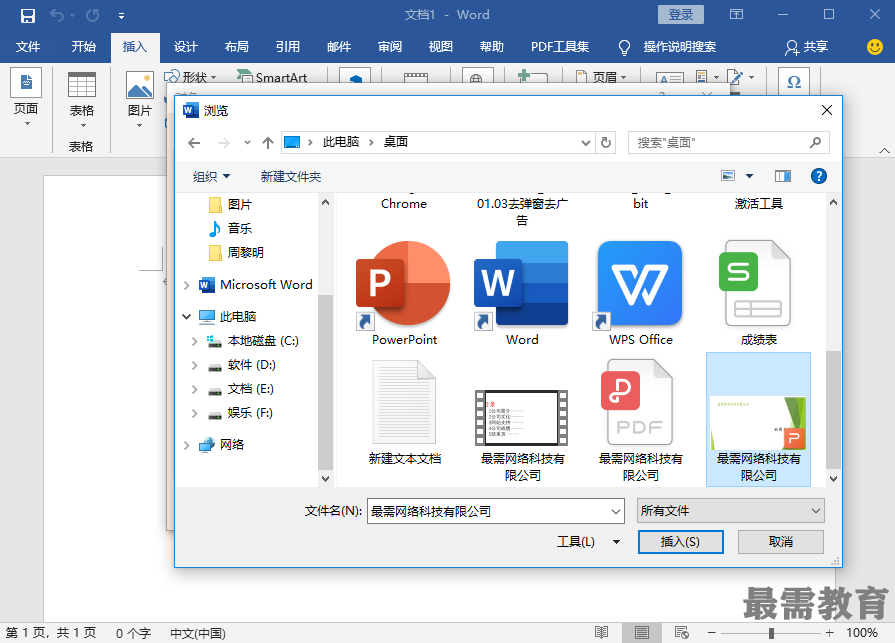895x643 pixels.
Task: Open the recent locations dropdown arrow
Action: 247,143
